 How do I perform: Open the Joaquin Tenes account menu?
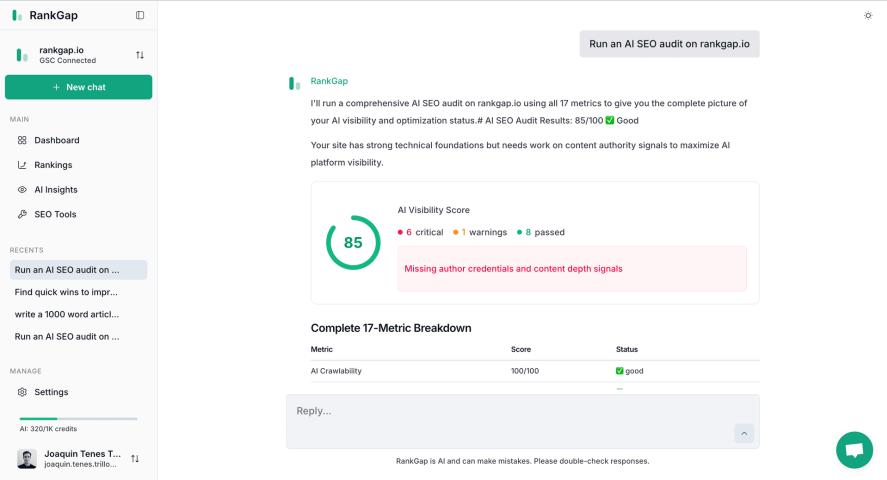coord(135,458)
